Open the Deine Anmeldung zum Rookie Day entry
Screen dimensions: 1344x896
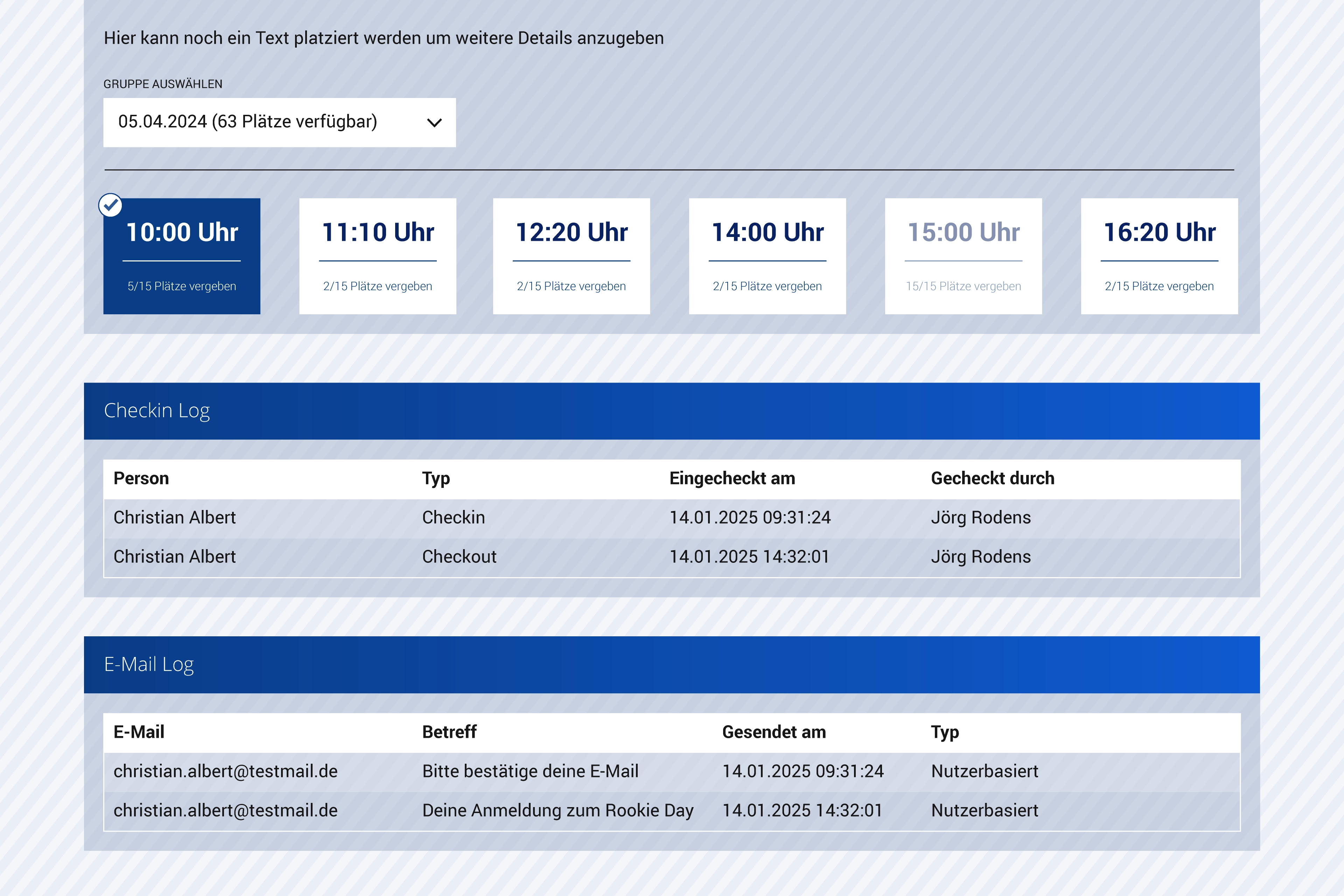pos(558,810)
